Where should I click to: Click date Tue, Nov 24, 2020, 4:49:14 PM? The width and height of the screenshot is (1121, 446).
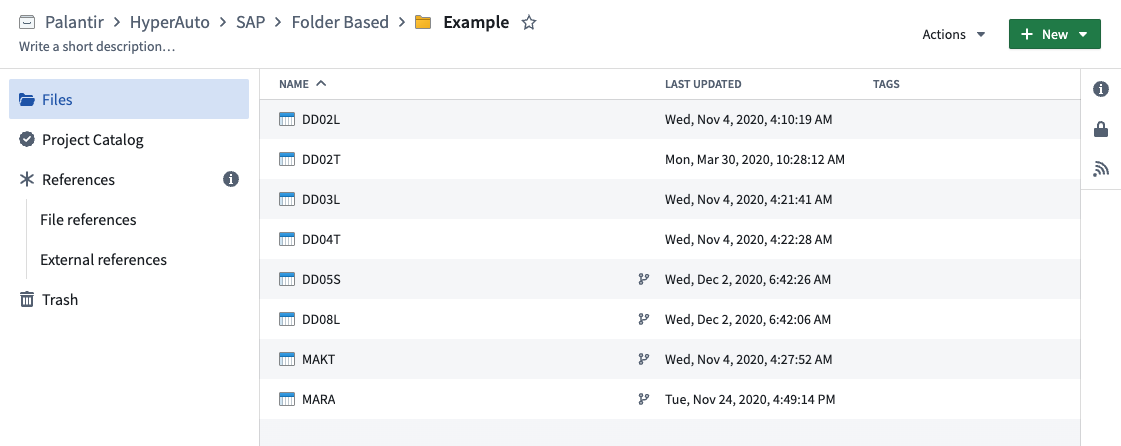point(750,400)
